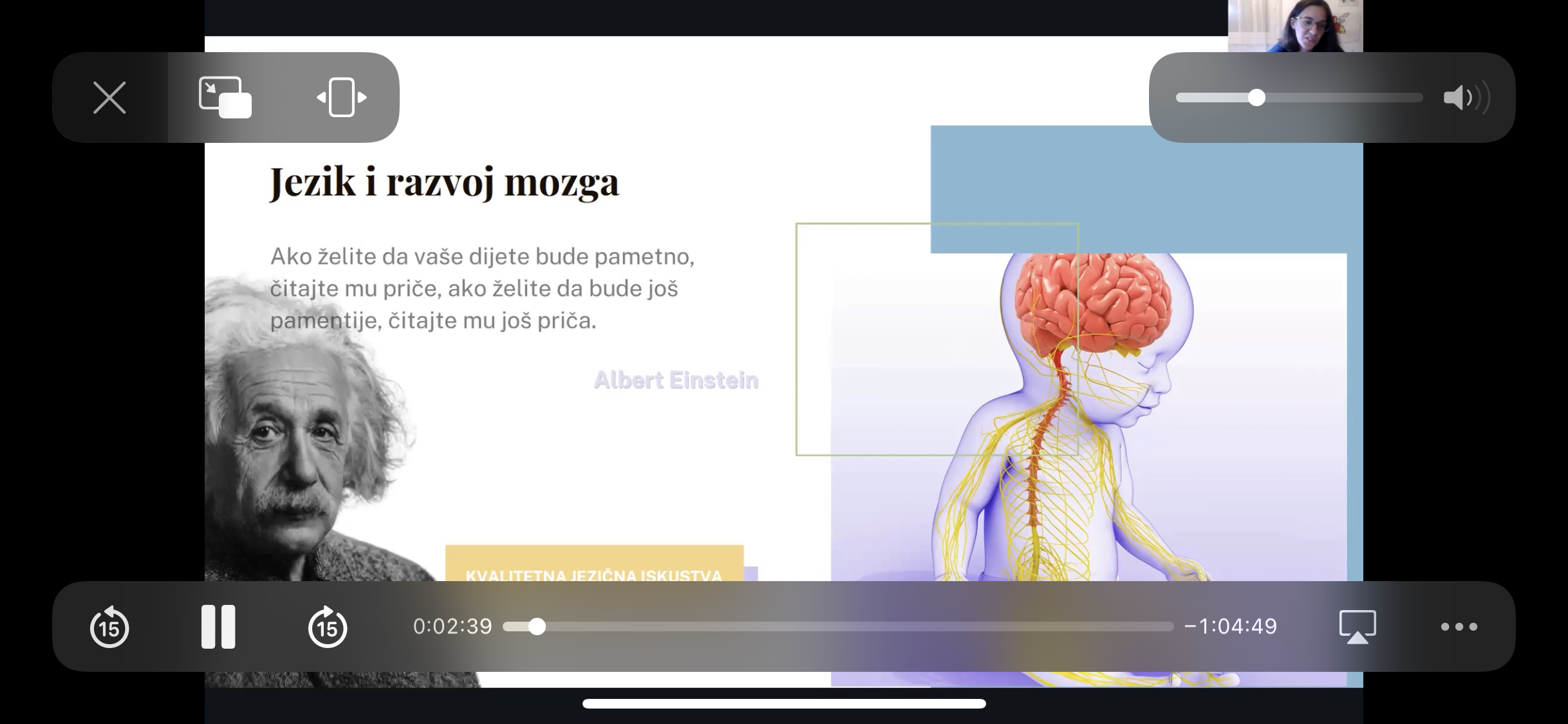Toggle video fill screen icon
Viewport: 1568px width, 724px height.
[342, 98]
